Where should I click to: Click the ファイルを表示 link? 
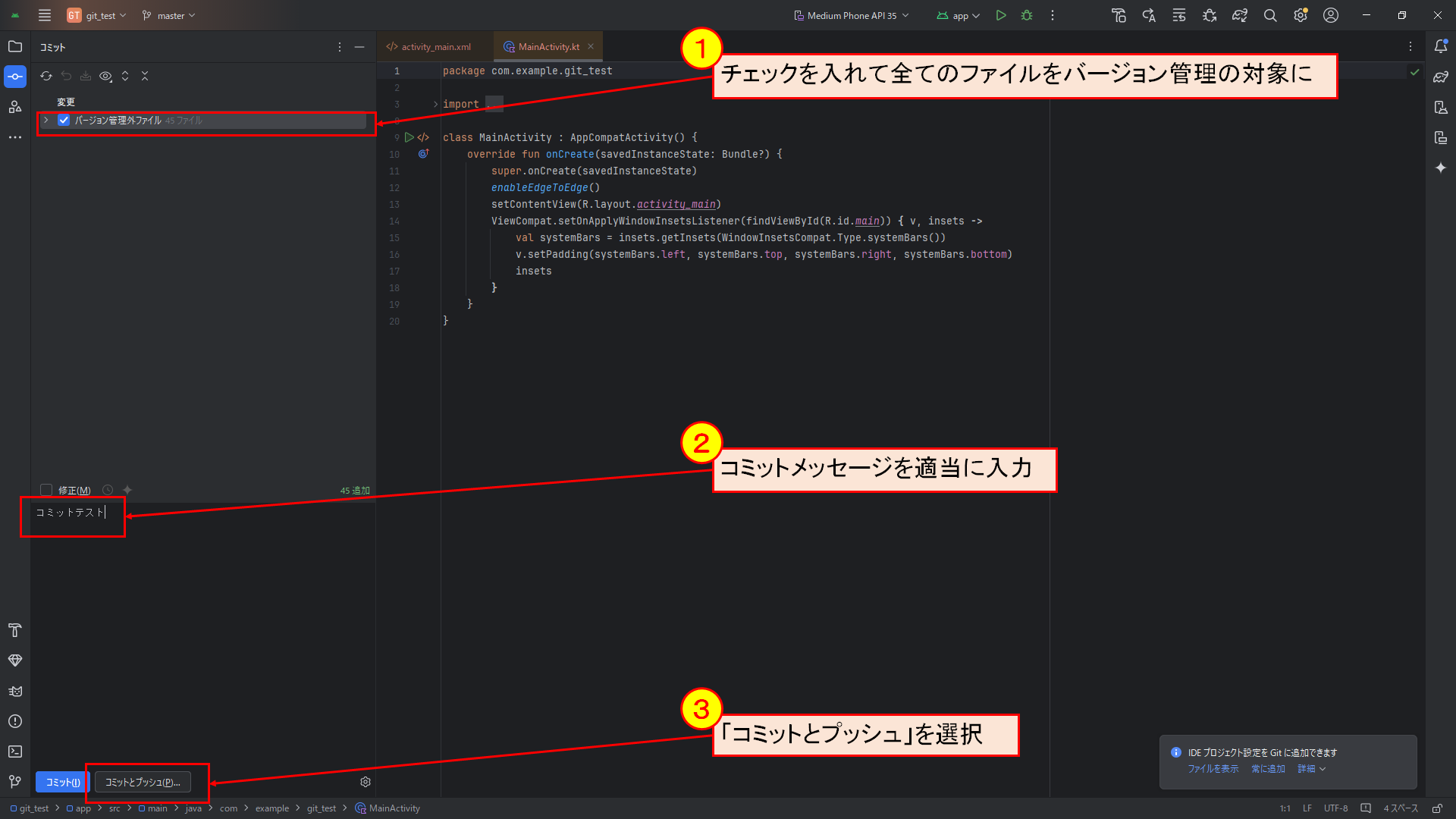[1213, 769]
